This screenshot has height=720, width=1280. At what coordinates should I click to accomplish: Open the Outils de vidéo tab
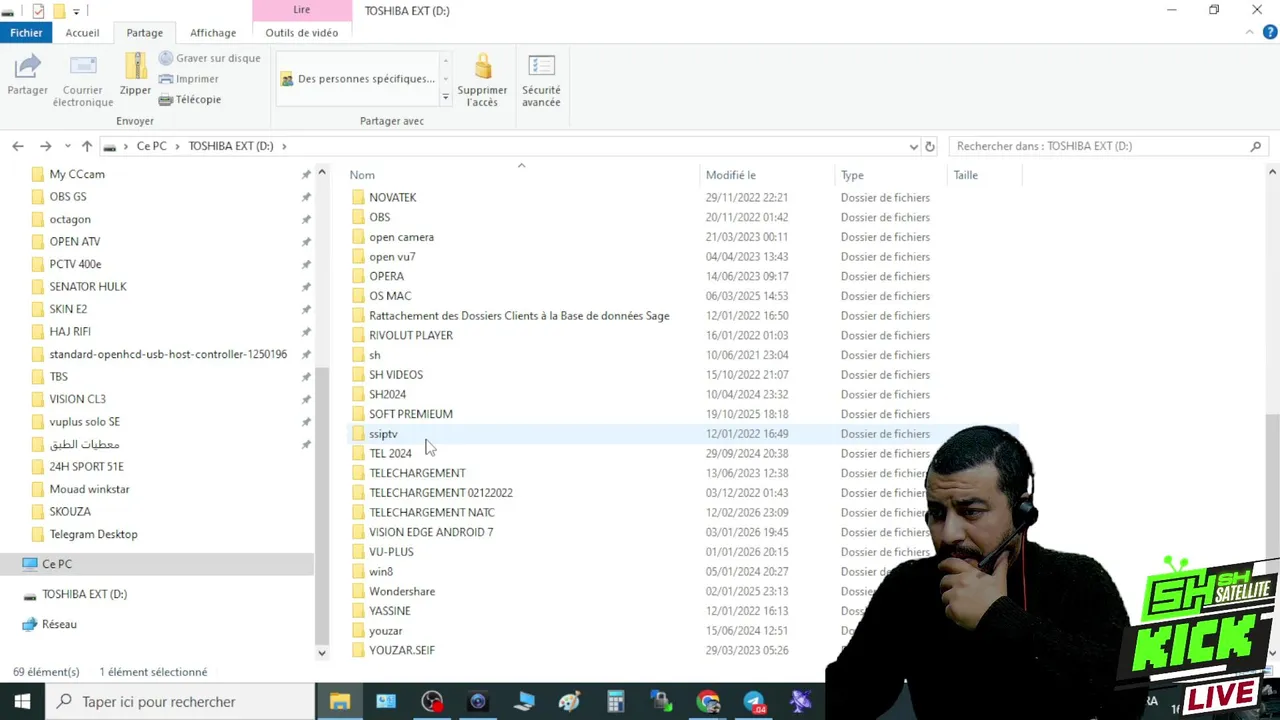point(302,32)
